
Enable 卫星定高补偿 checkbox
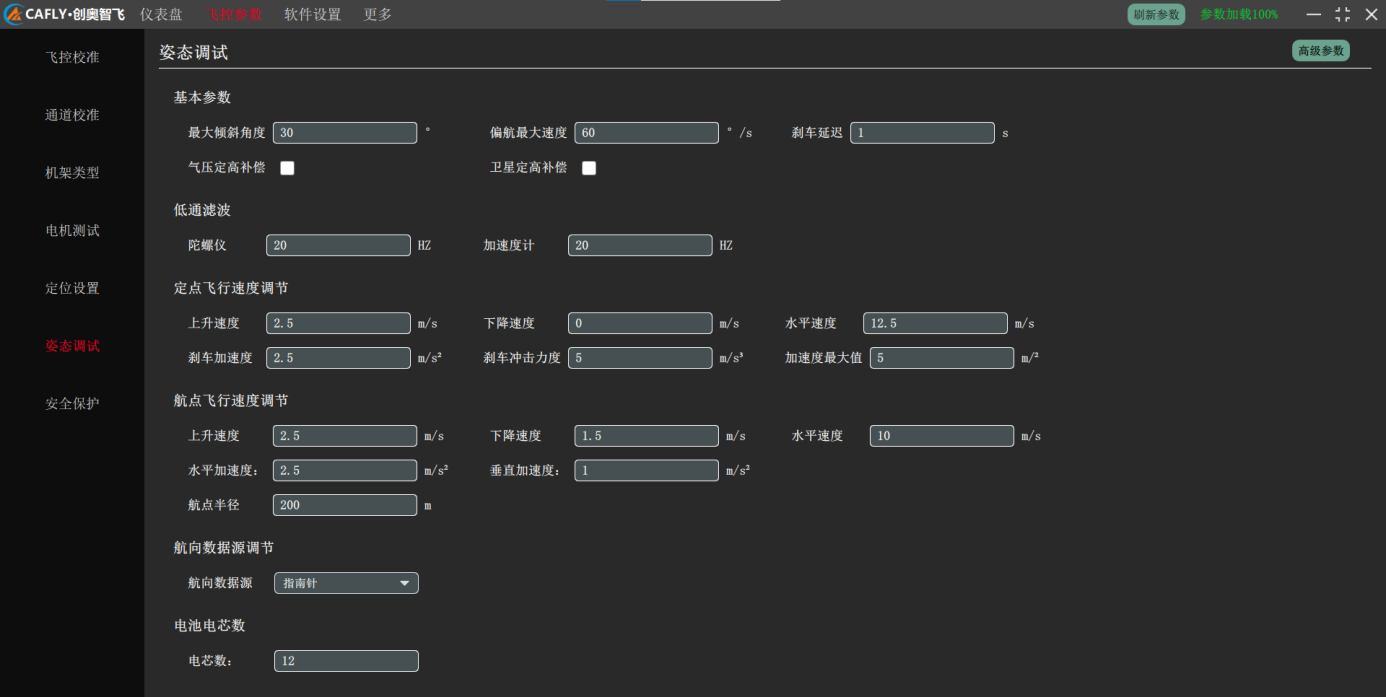coord(589,168)
